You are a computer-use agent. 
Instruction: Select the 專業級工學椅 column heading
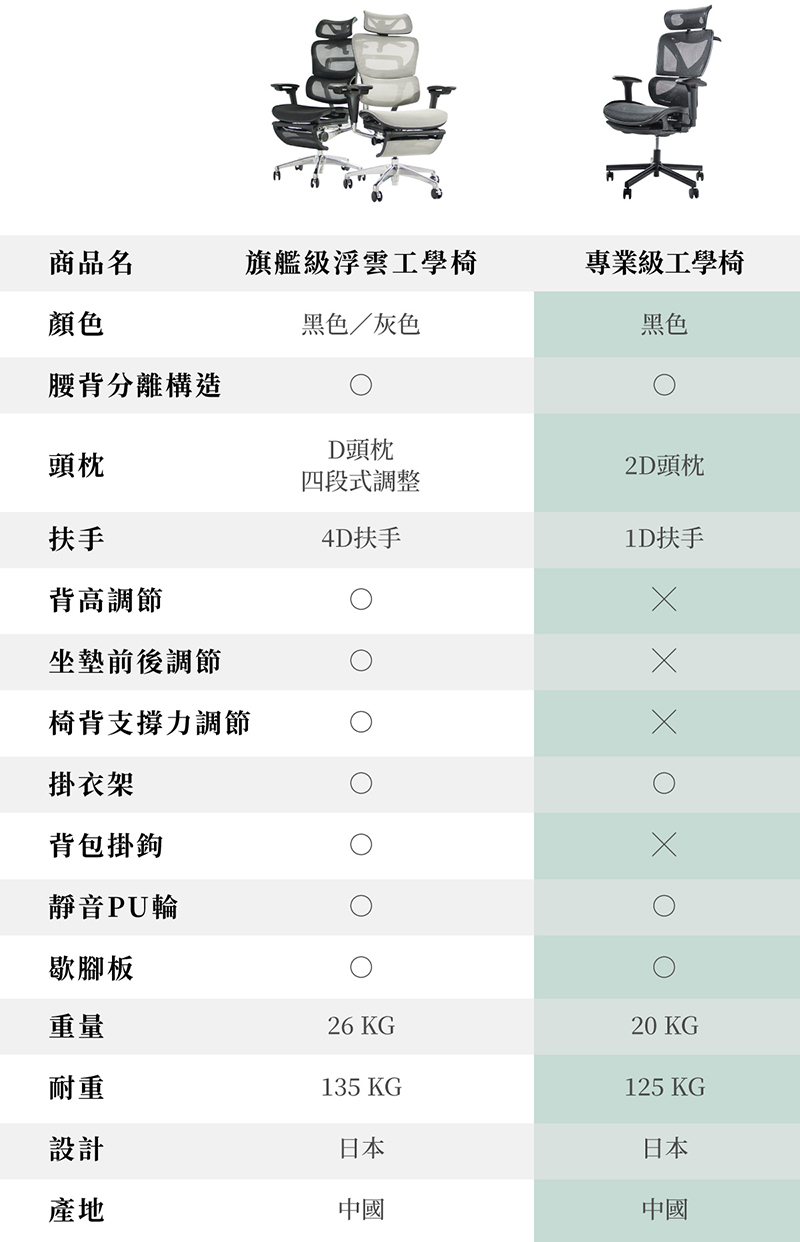point(664,263)
